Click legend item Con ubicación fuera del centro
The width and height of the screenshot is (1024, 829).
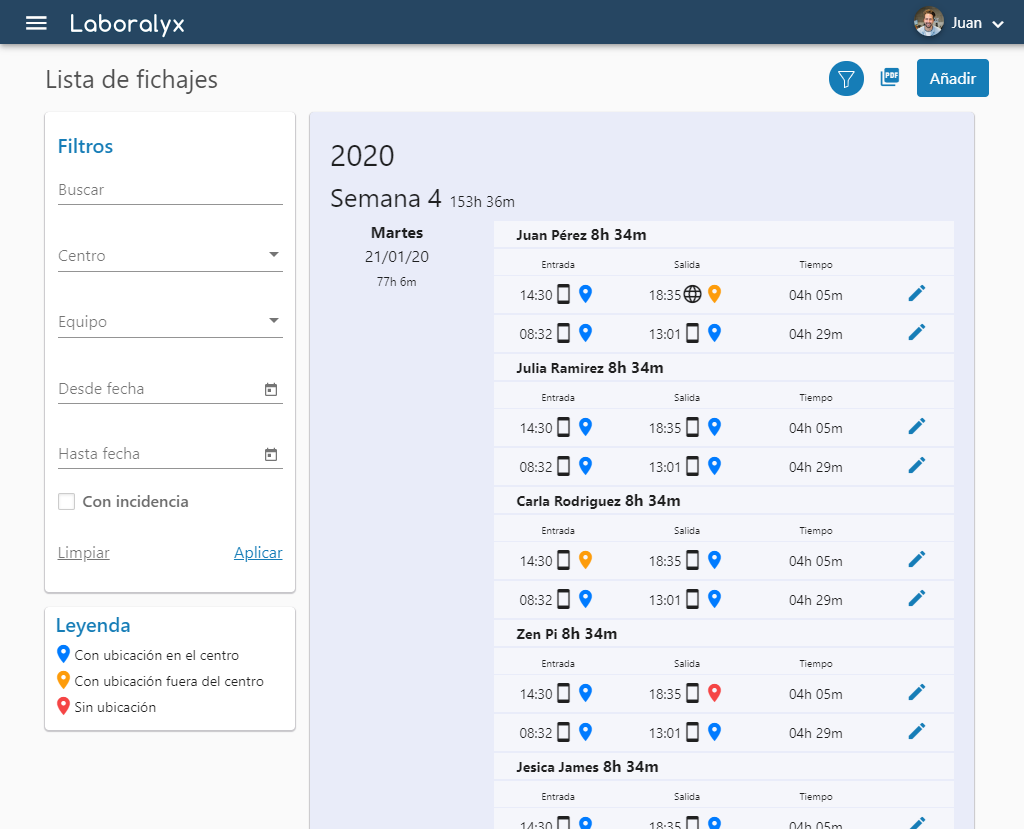click(161, 681)
